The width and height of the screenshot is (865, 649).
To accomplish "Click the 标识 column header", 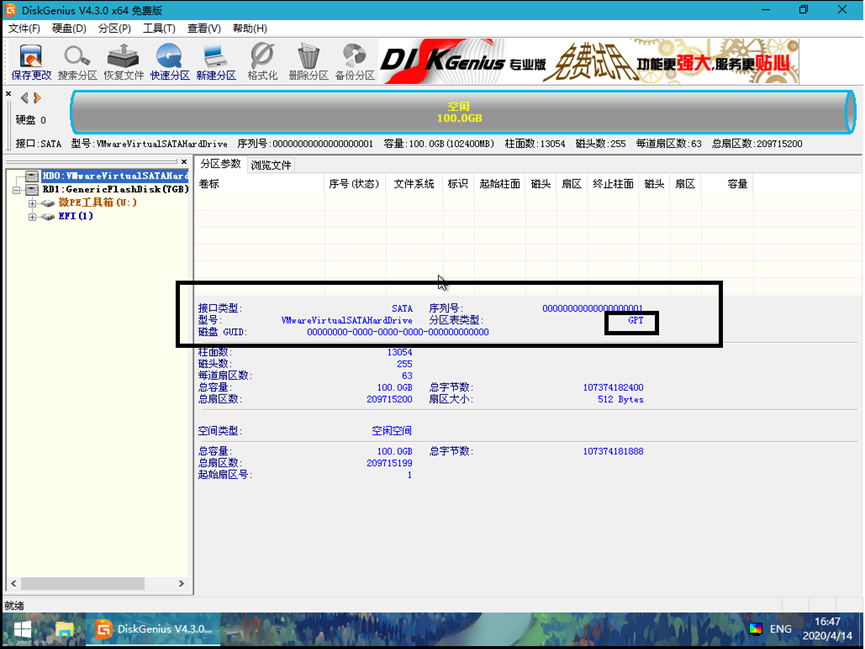I will (x=458, y=184).
